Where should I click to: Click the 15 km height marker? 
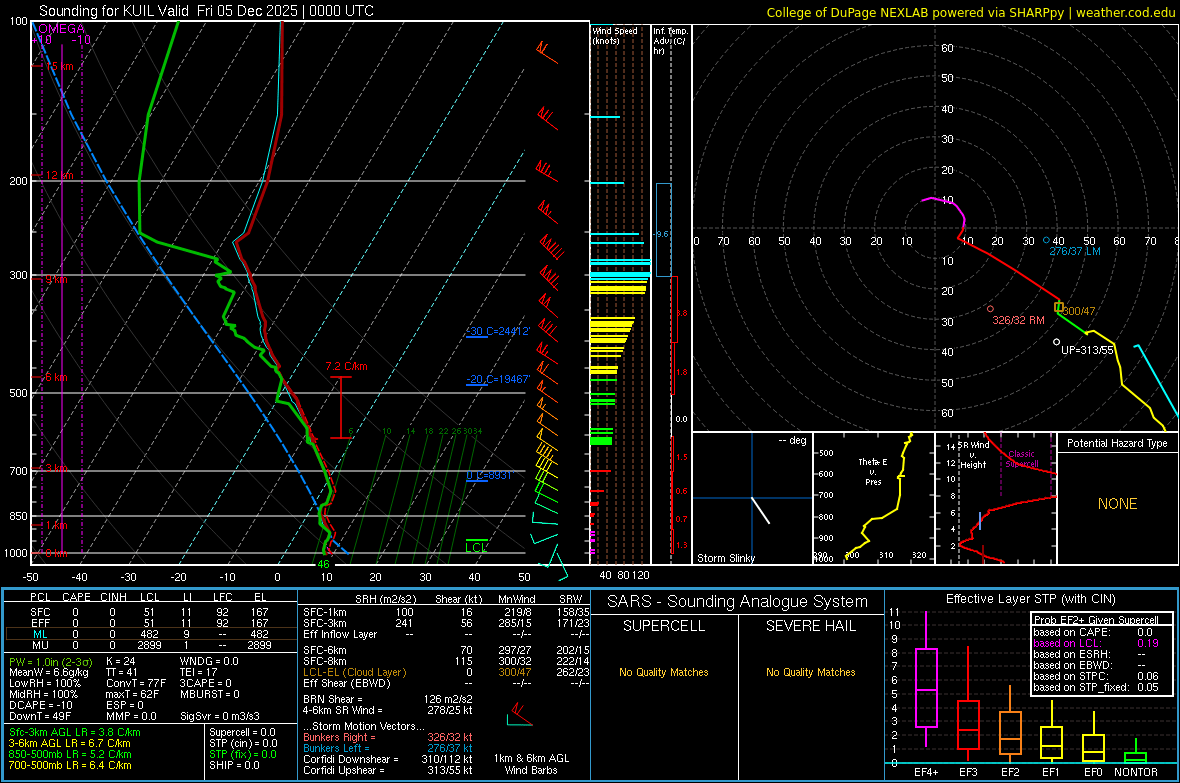(x=59, y=66)
